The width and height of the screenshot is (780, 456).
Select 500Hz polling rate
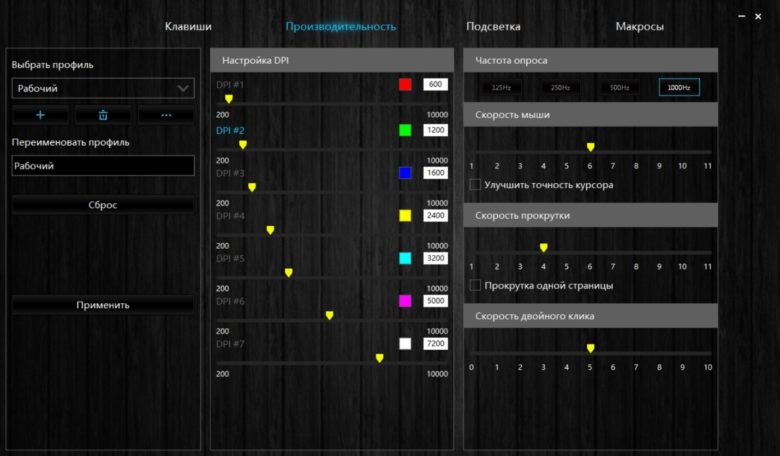[619, 88]
